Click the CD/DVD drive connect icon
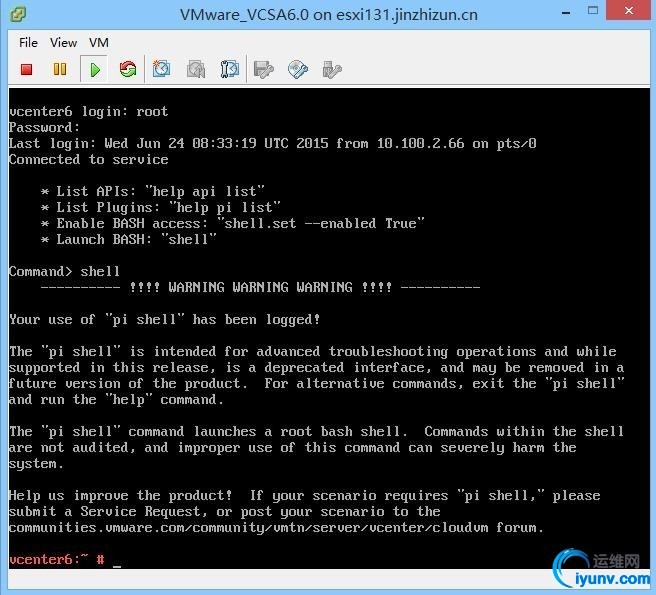 point(298,69)
